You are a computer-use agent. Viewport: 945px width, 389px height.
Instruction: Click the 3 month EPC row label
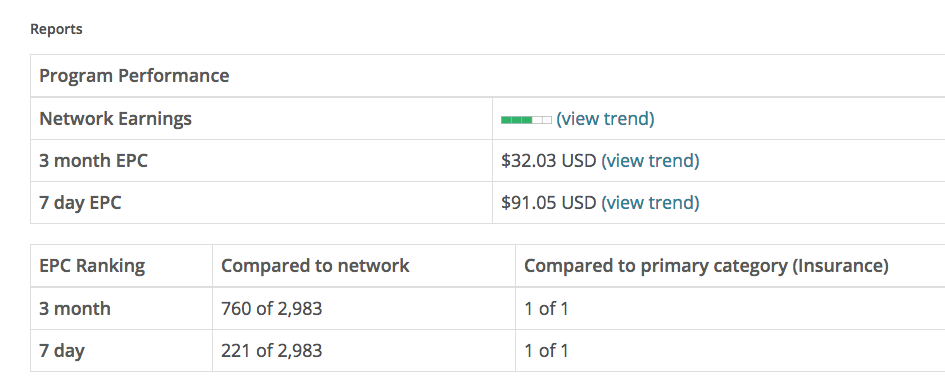(x=93, y=161)
